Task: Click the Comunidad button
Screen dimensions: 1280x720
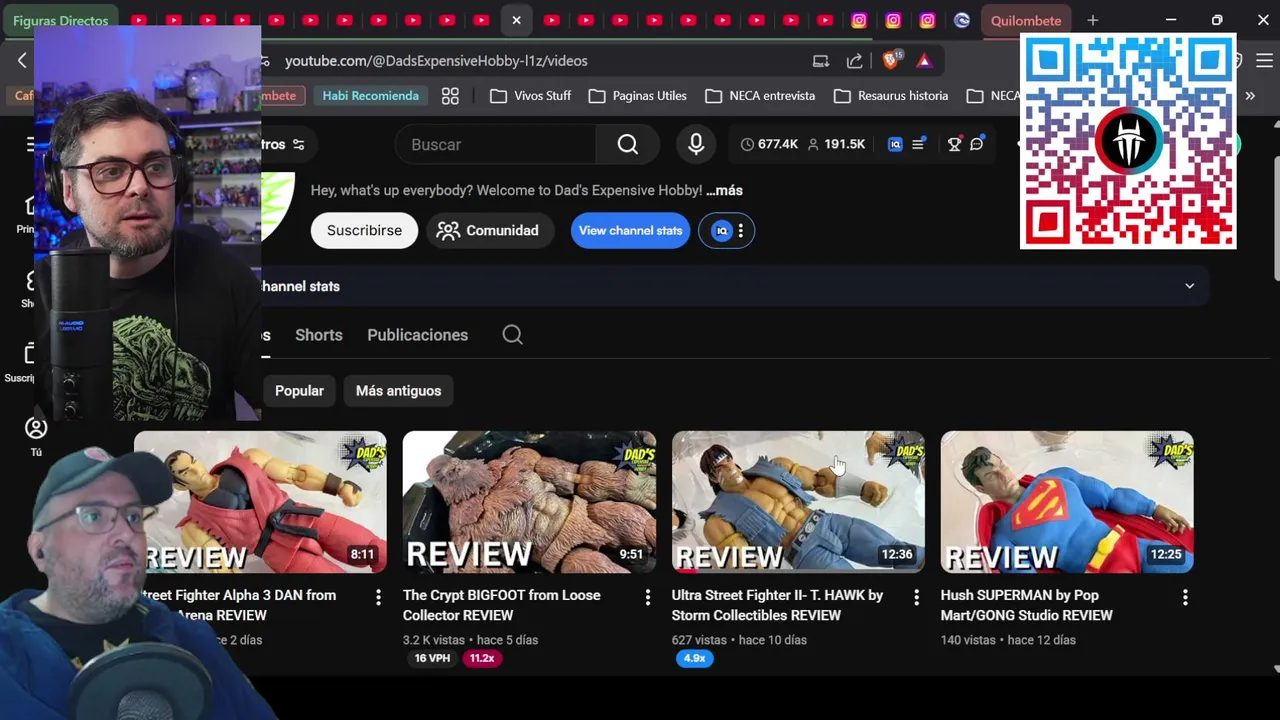Action: (x=489, y=231)
